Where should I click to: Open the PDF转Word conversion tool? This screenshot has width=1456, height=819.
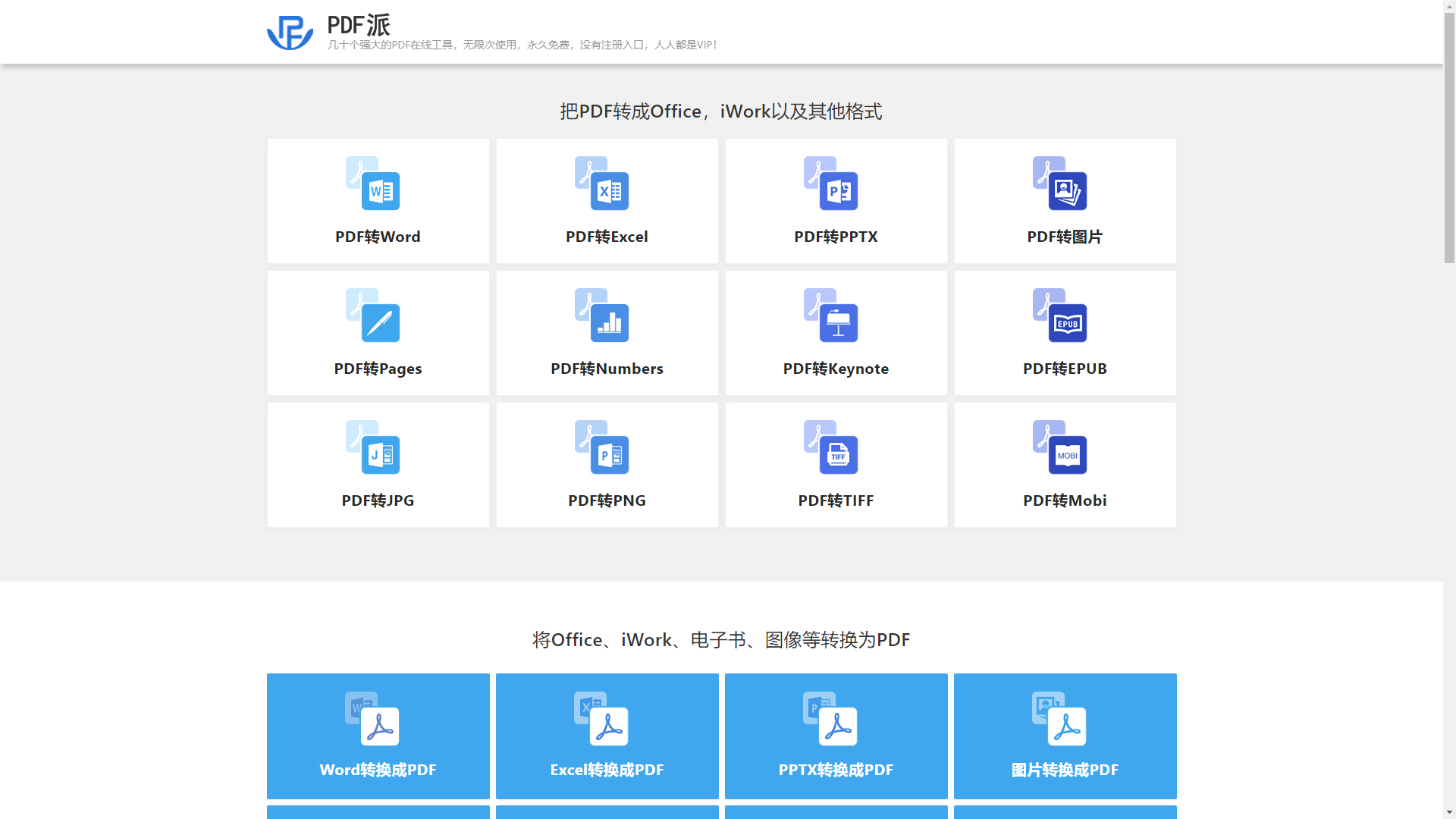[x=378, y=201]
